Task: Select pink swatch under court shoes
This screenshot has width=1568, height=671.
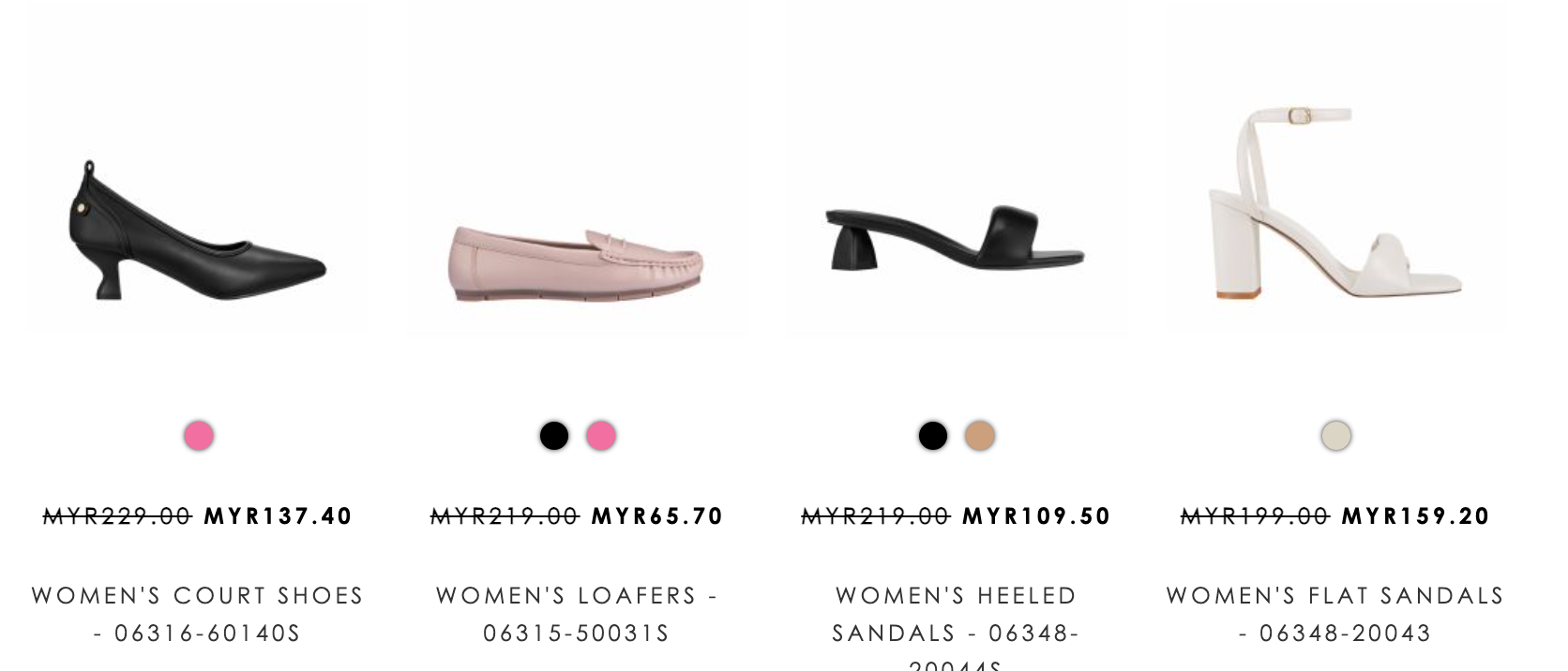Action: coord(199,436)
